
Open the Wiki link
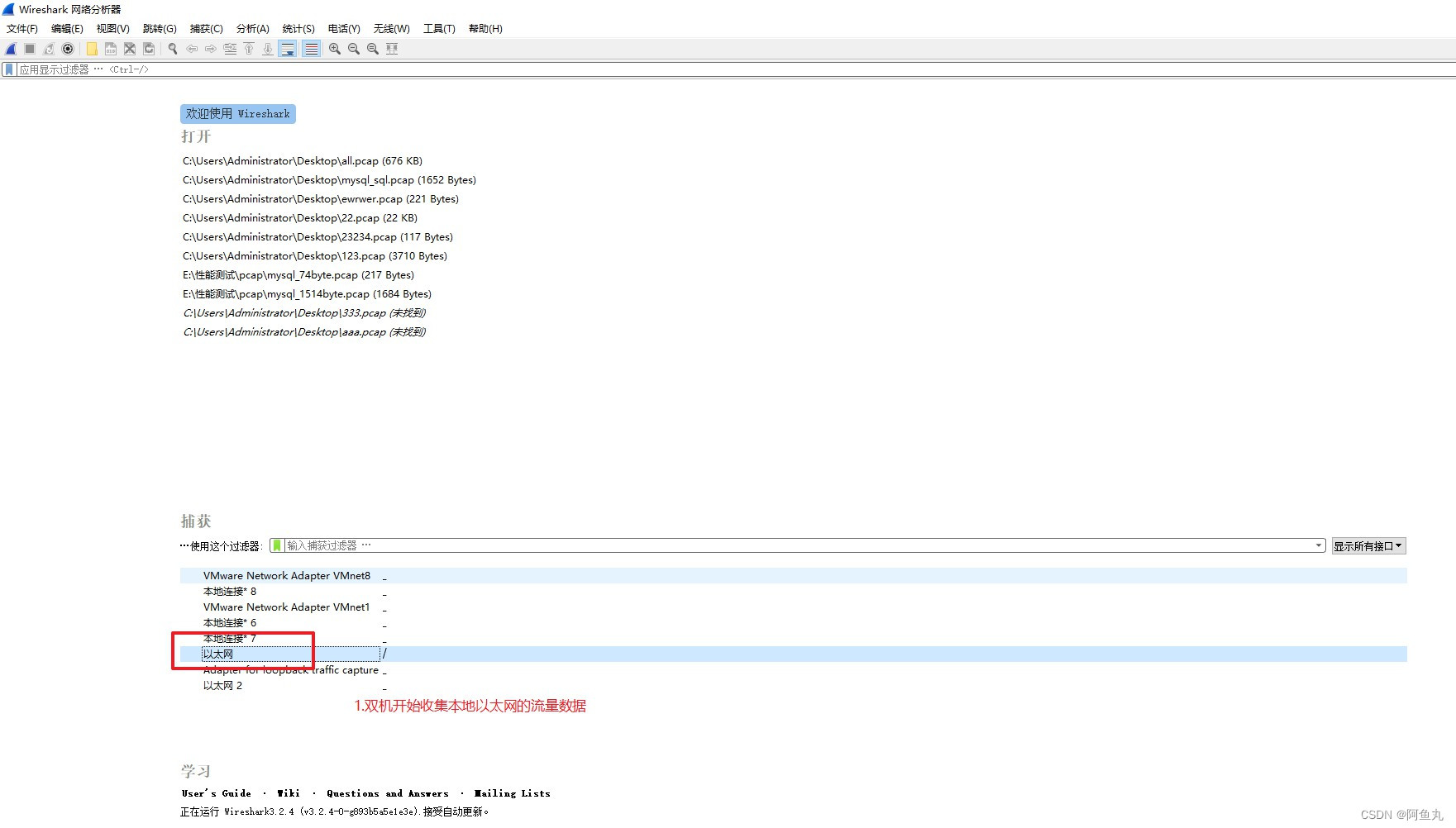pyautogui.click(x=288, y=793)
